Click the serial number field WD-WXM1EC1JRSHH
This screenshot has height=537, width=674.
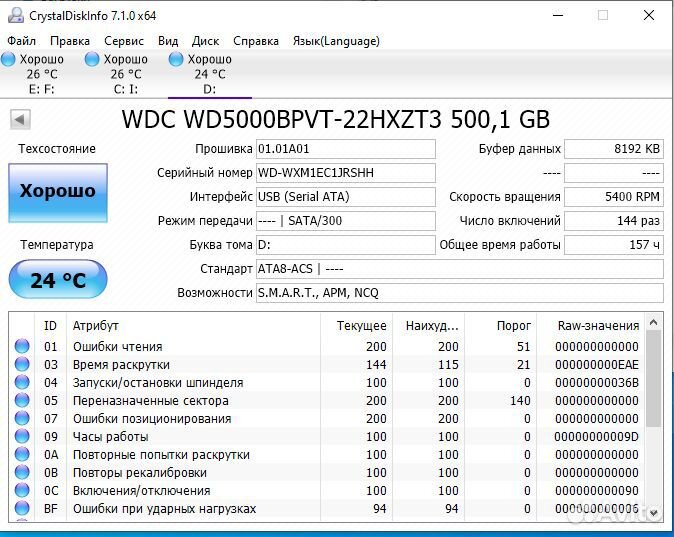(x=346, y=173)
